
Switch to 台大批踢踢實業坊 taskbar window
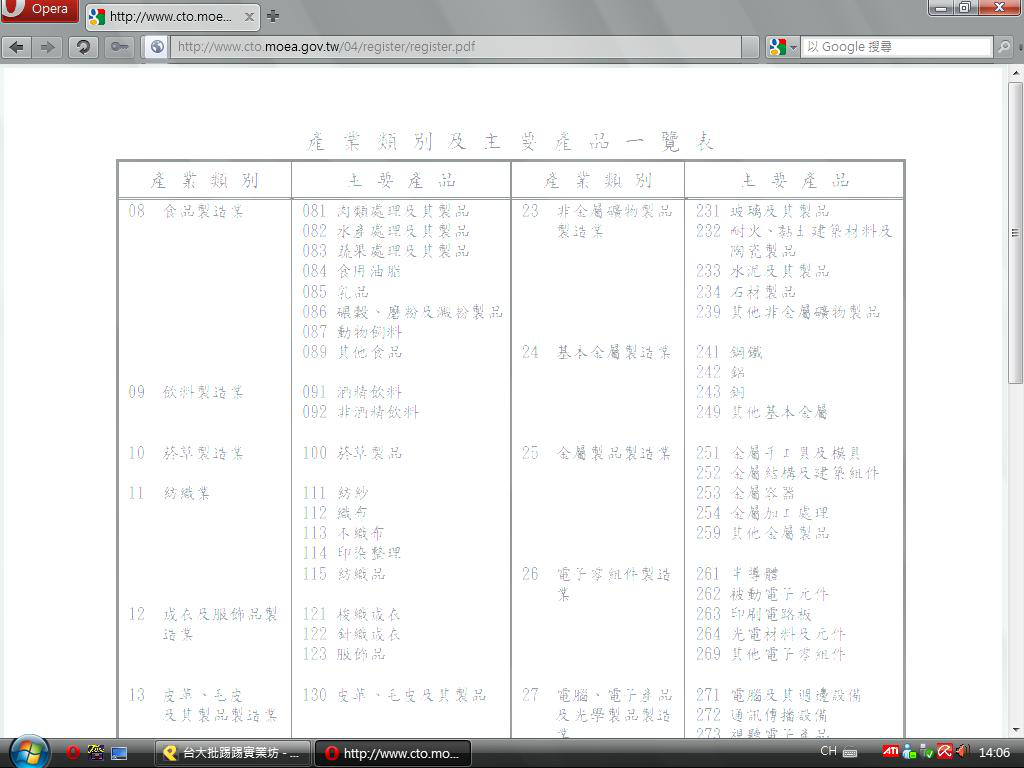pos(233,753)
